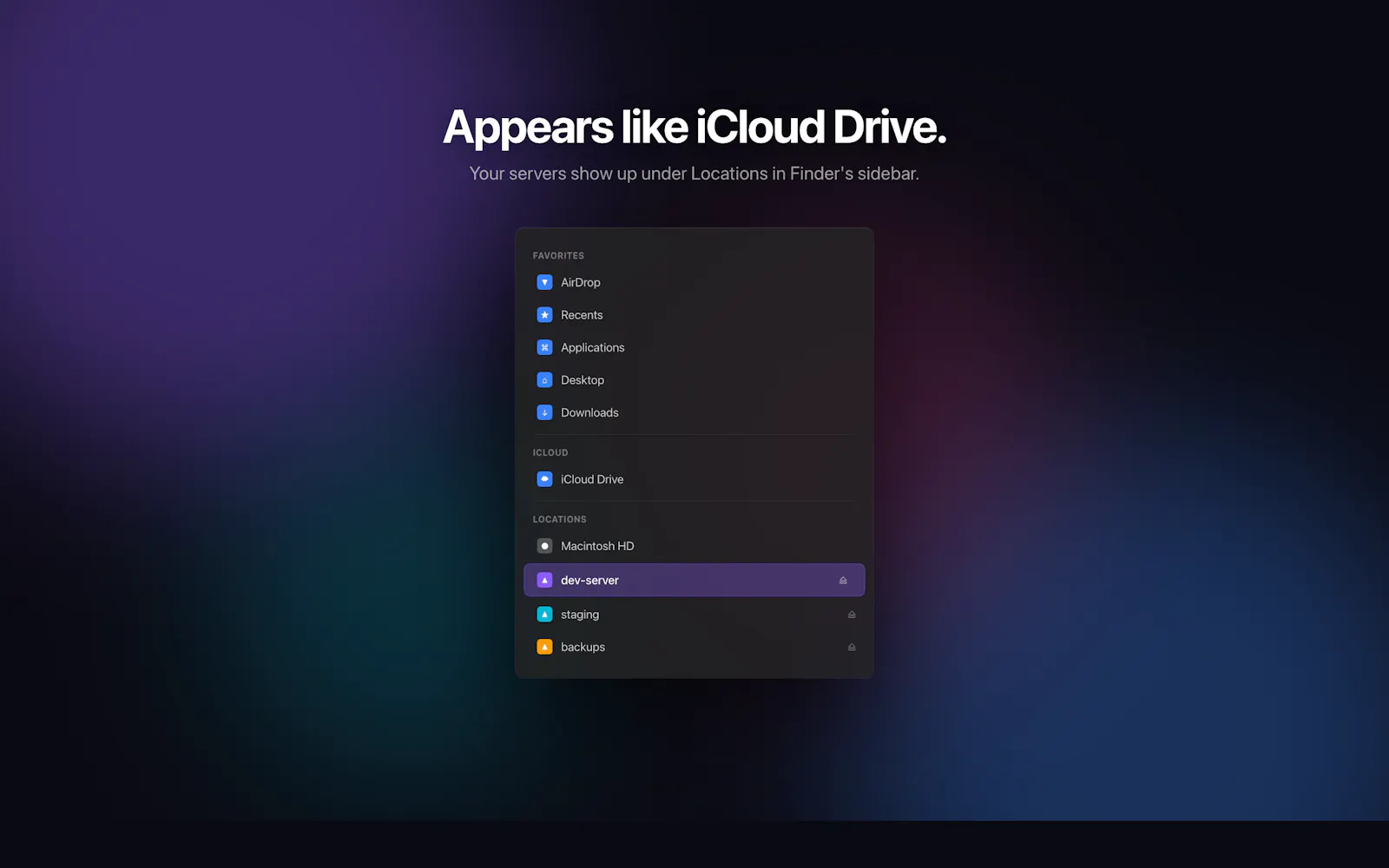The height and width of the screenshot is (868, 1389).
Task: Click the Desktop sidebar icon
Action: [544, 380]
